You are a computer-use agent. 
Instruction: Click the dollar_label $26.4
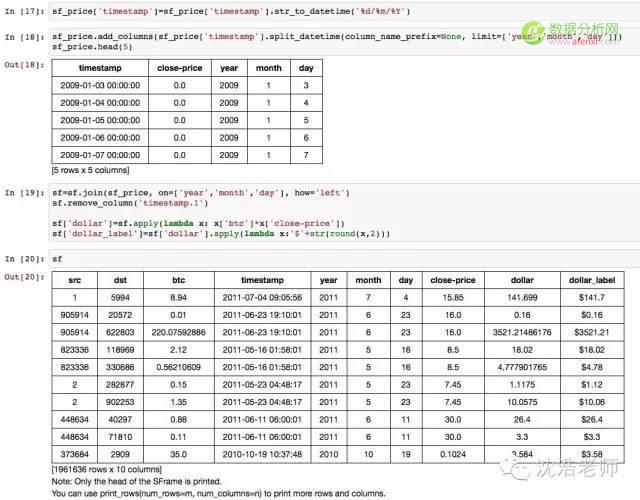point(592,420)
